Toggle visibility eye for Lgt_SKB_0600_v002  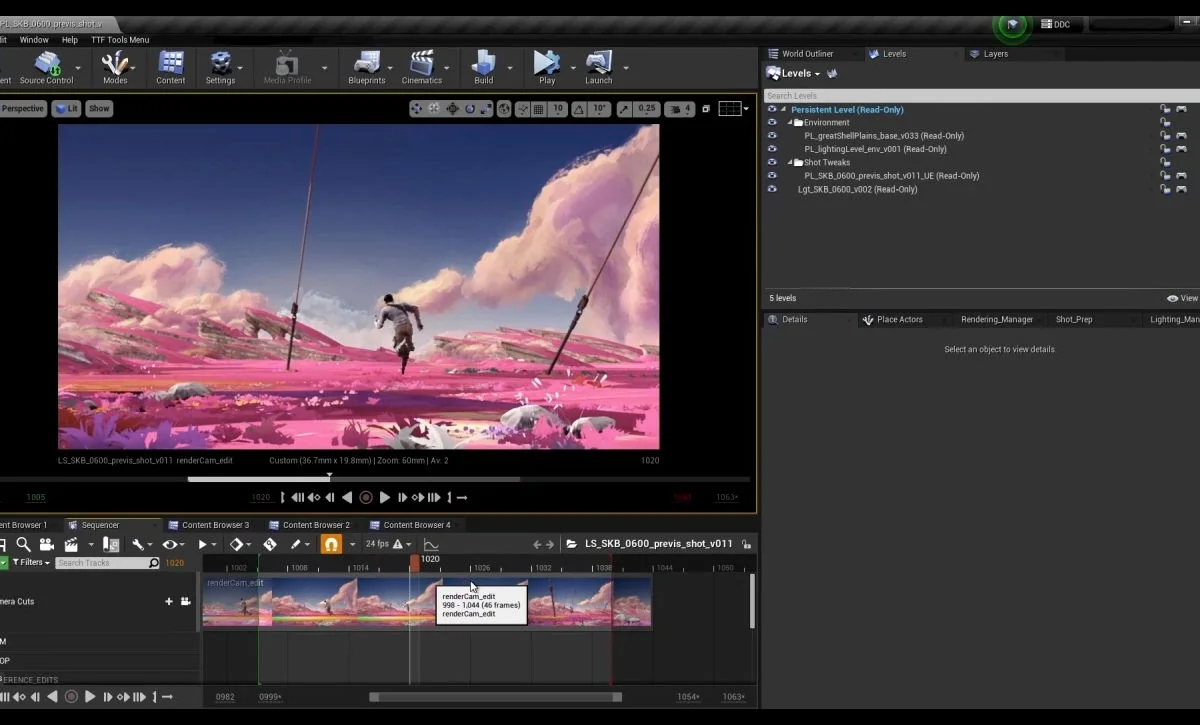click(772, 188)
